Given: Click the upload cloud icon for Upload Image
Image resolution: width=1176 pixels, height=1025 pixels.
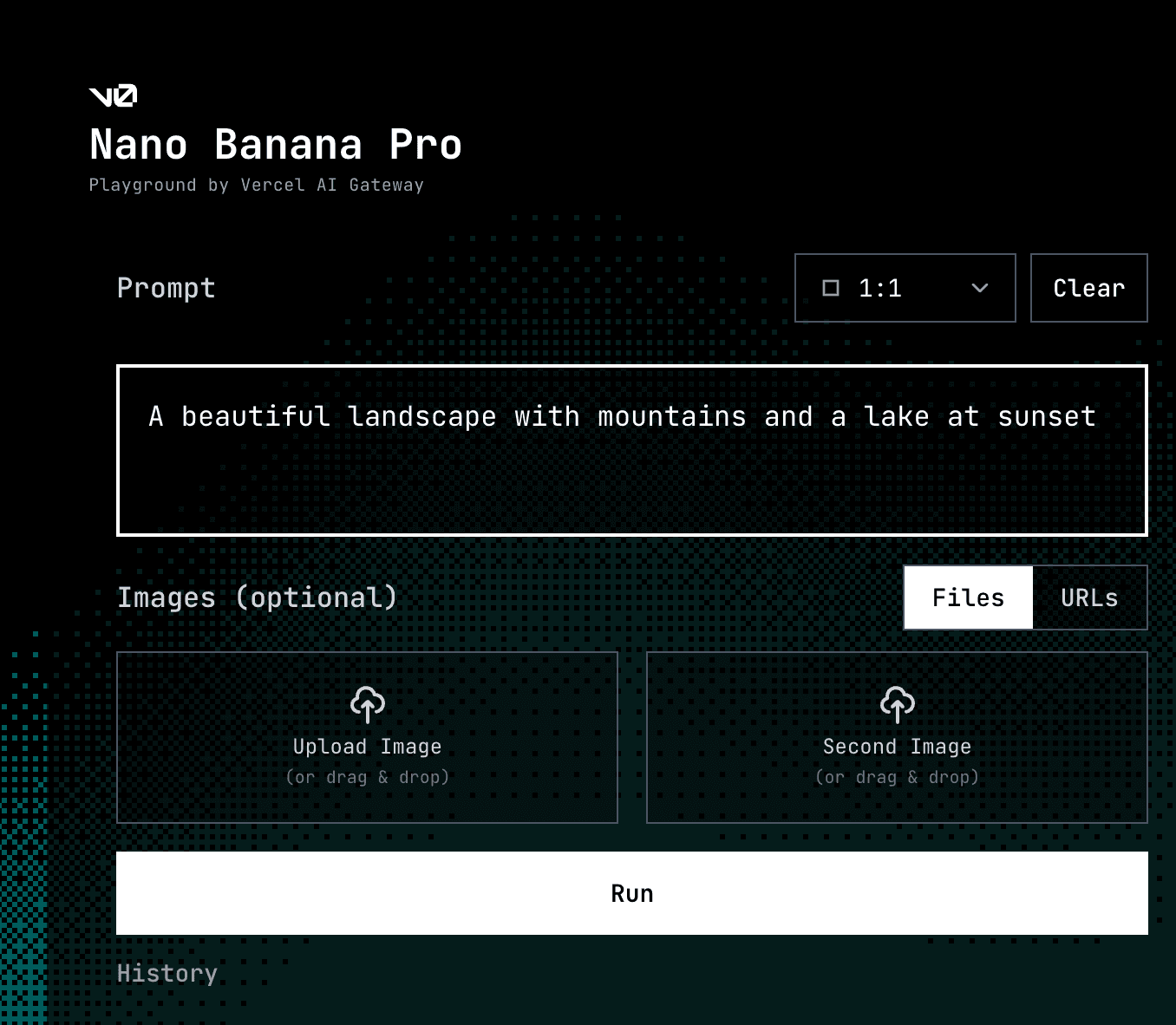Looking at the screenshot, I should (367, 704).
